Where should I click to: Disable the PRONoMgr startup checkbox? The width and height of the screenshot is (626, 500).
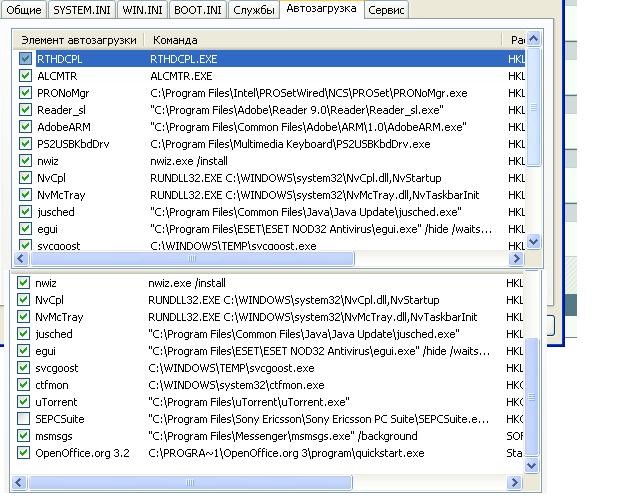coord(26,93)
